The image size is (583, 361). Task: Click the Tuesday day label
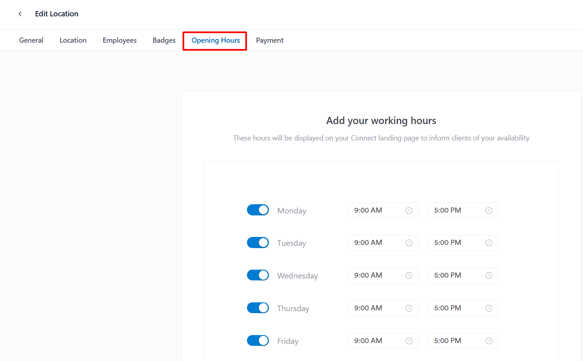pos(292,243)
